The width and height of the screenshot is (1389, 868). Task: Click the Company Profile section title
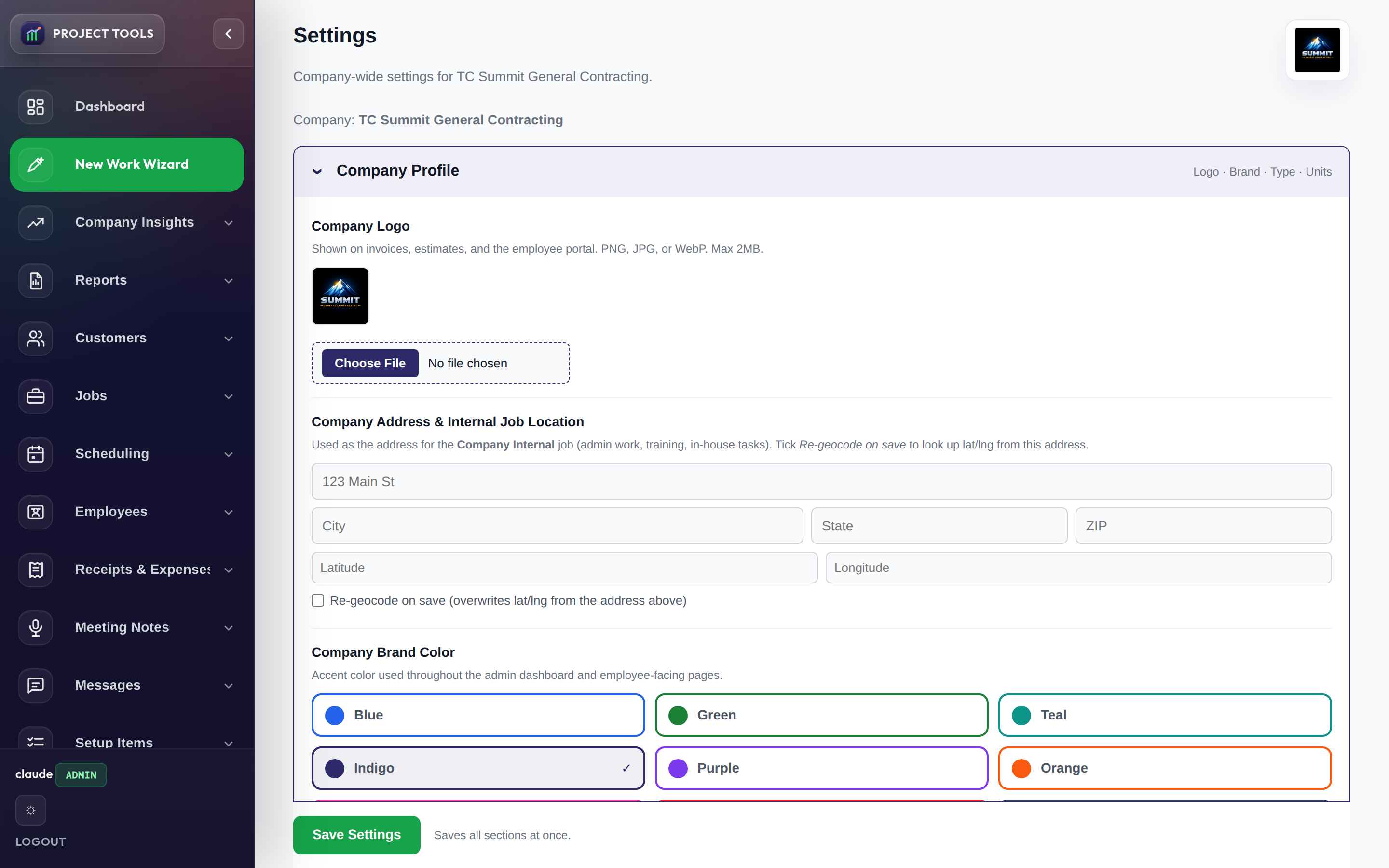pos(398,171)
